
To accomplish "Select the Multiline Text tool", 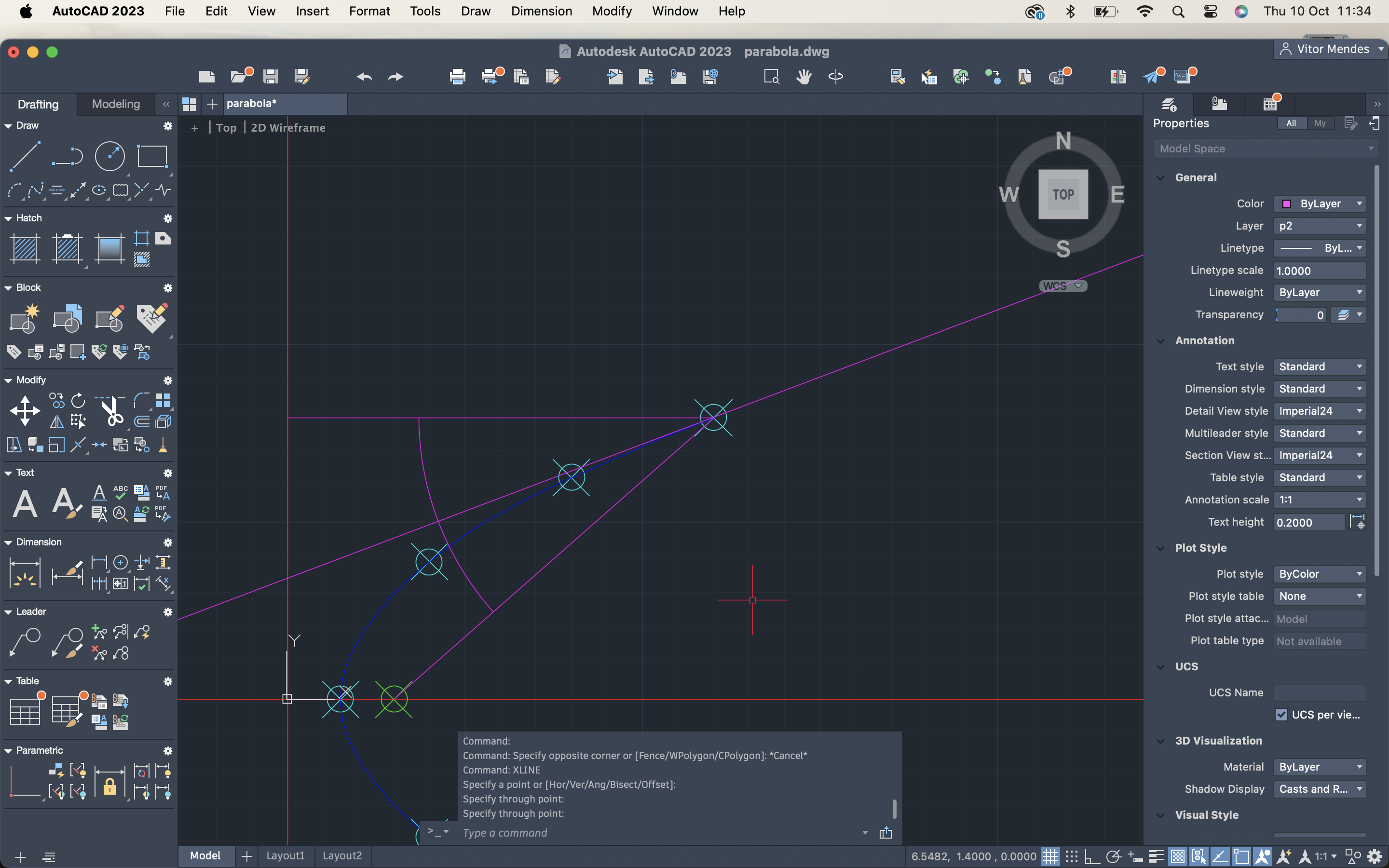I will pyautogui.click(x=25, y=503).
